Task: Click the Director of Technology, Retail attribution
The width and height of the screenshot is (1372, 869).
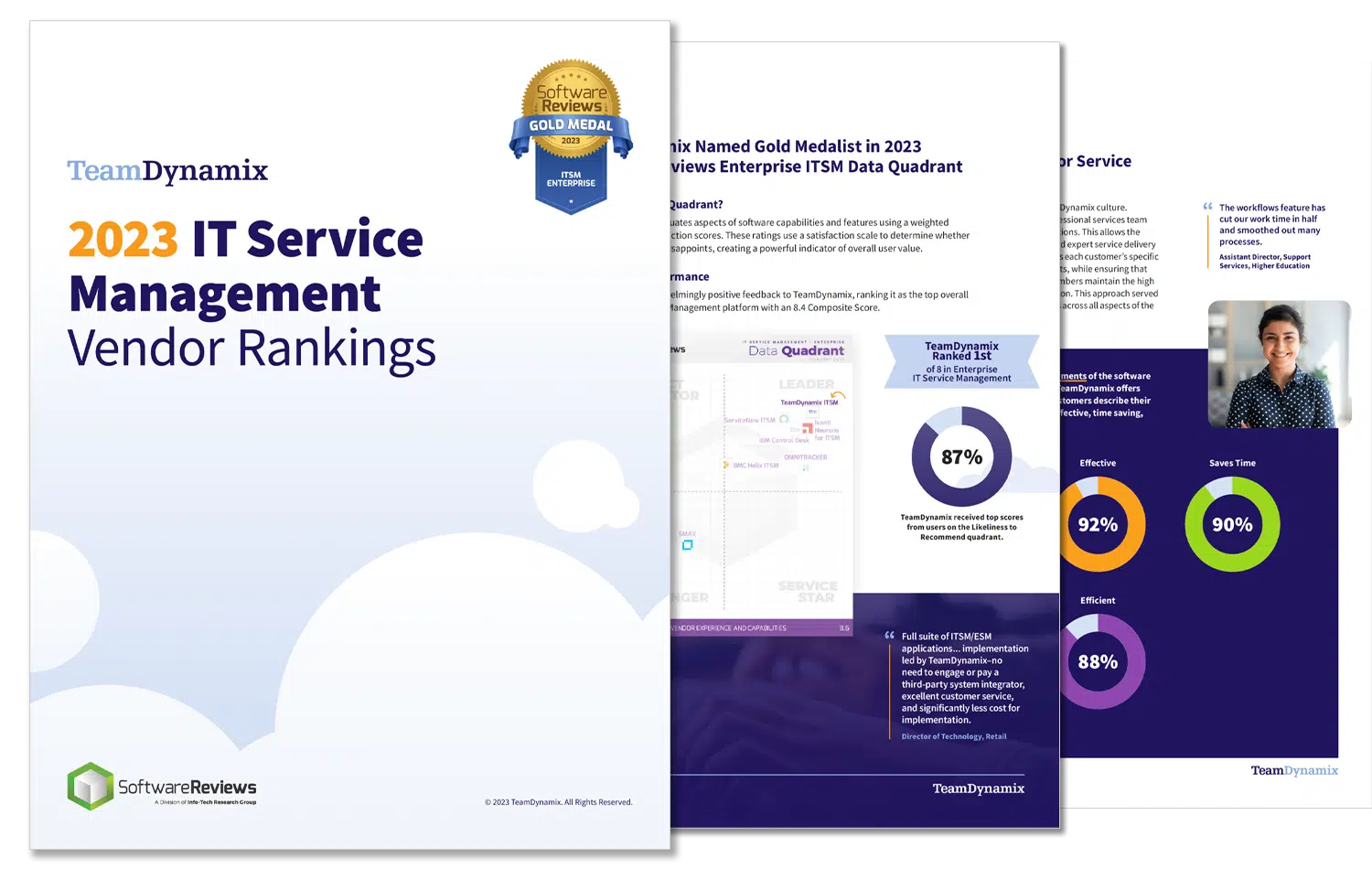Action: [x=953, y=736]
